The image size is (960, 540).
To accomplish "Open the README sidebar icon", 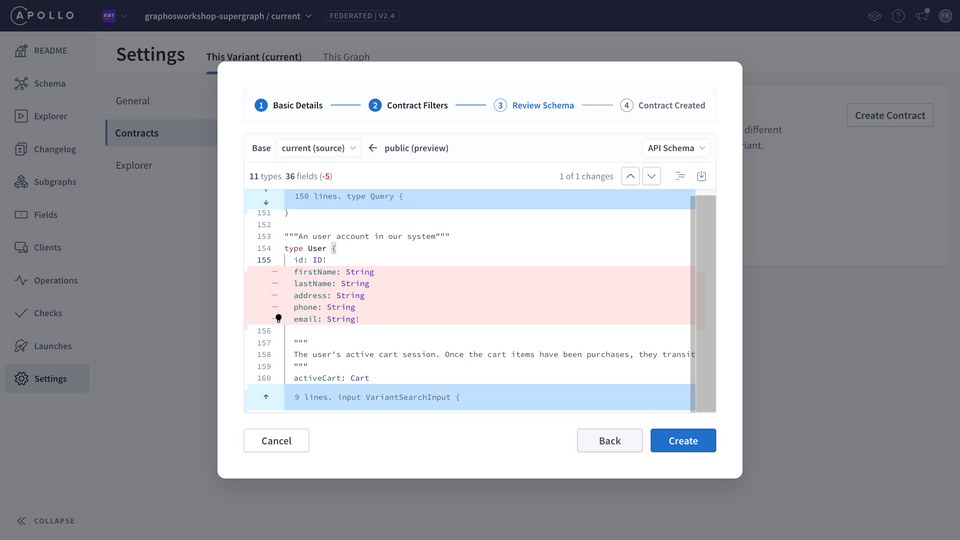I will pyautogui.click(x=21, y=51).
